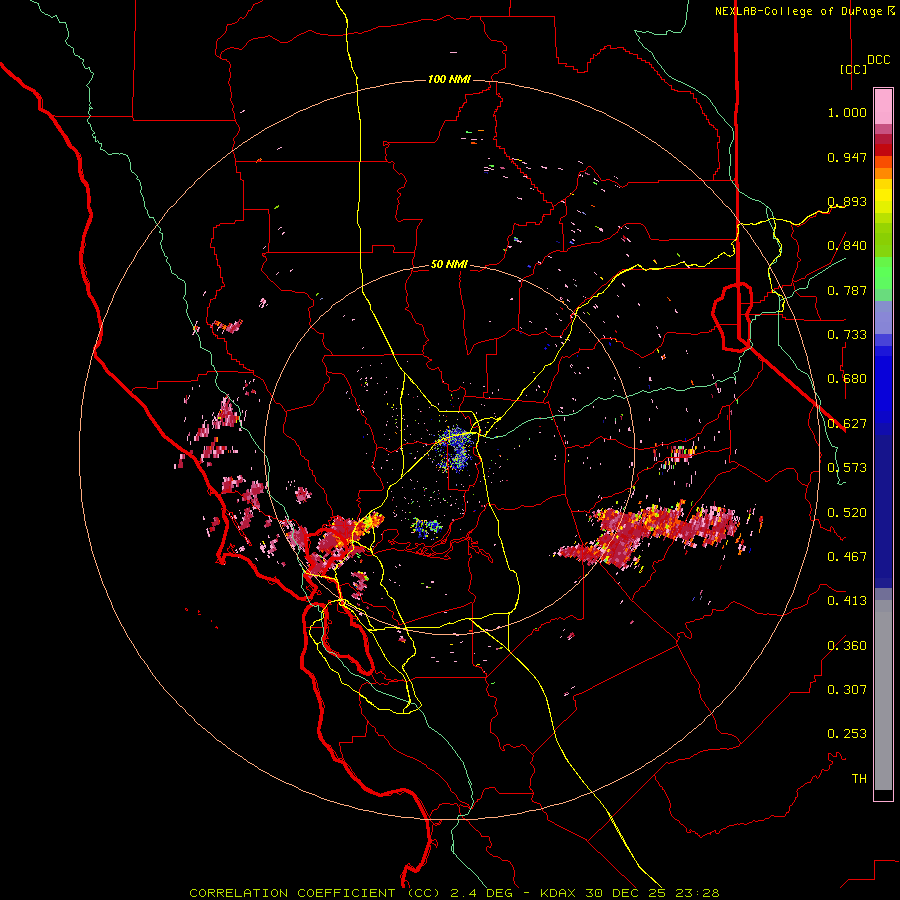Click the 0.307 color scale value
The height and width of the screenshot is (900, 900).
[847, 690]
